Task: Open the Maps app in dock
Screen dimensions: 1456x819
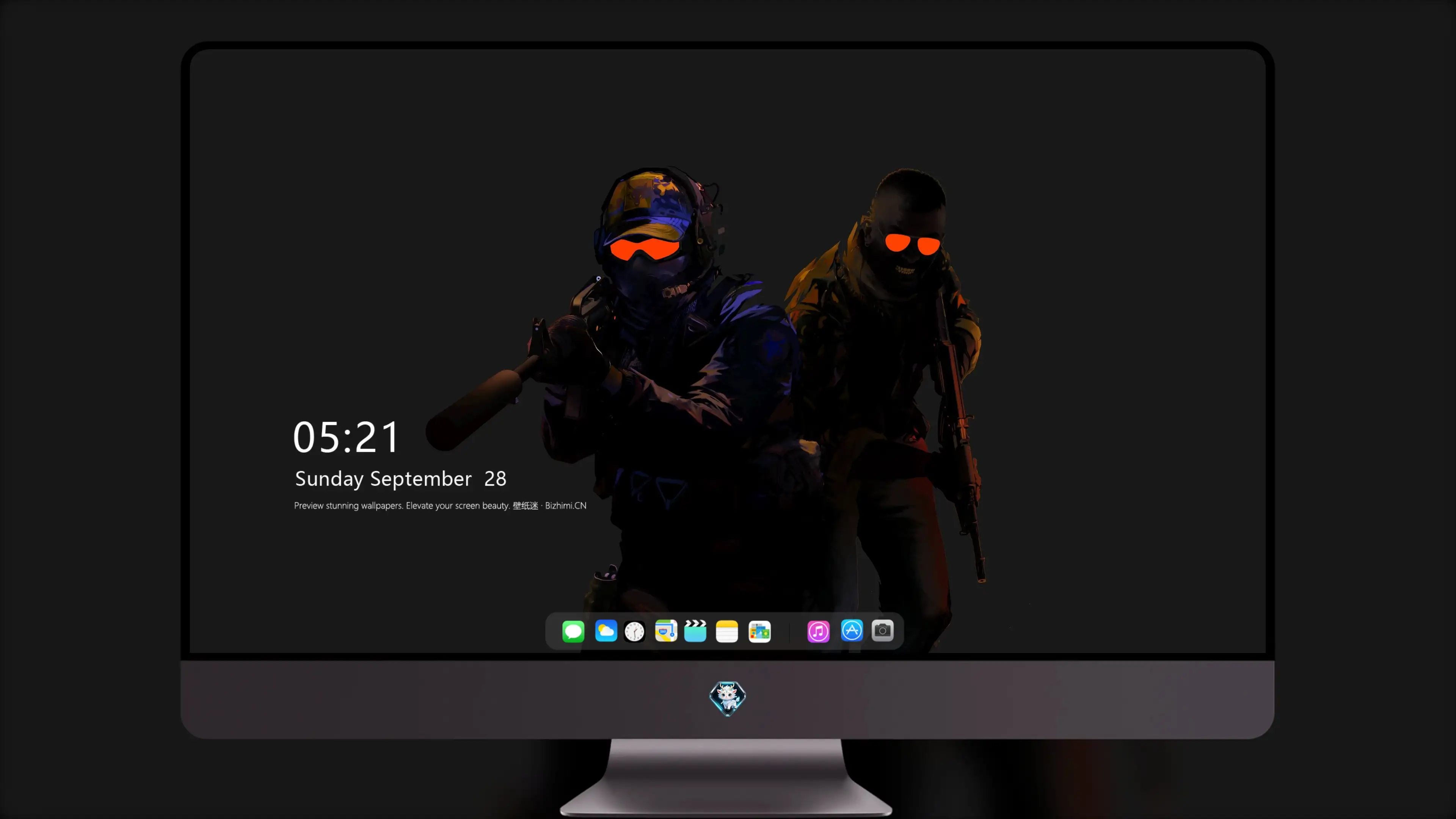Action: 666,631
